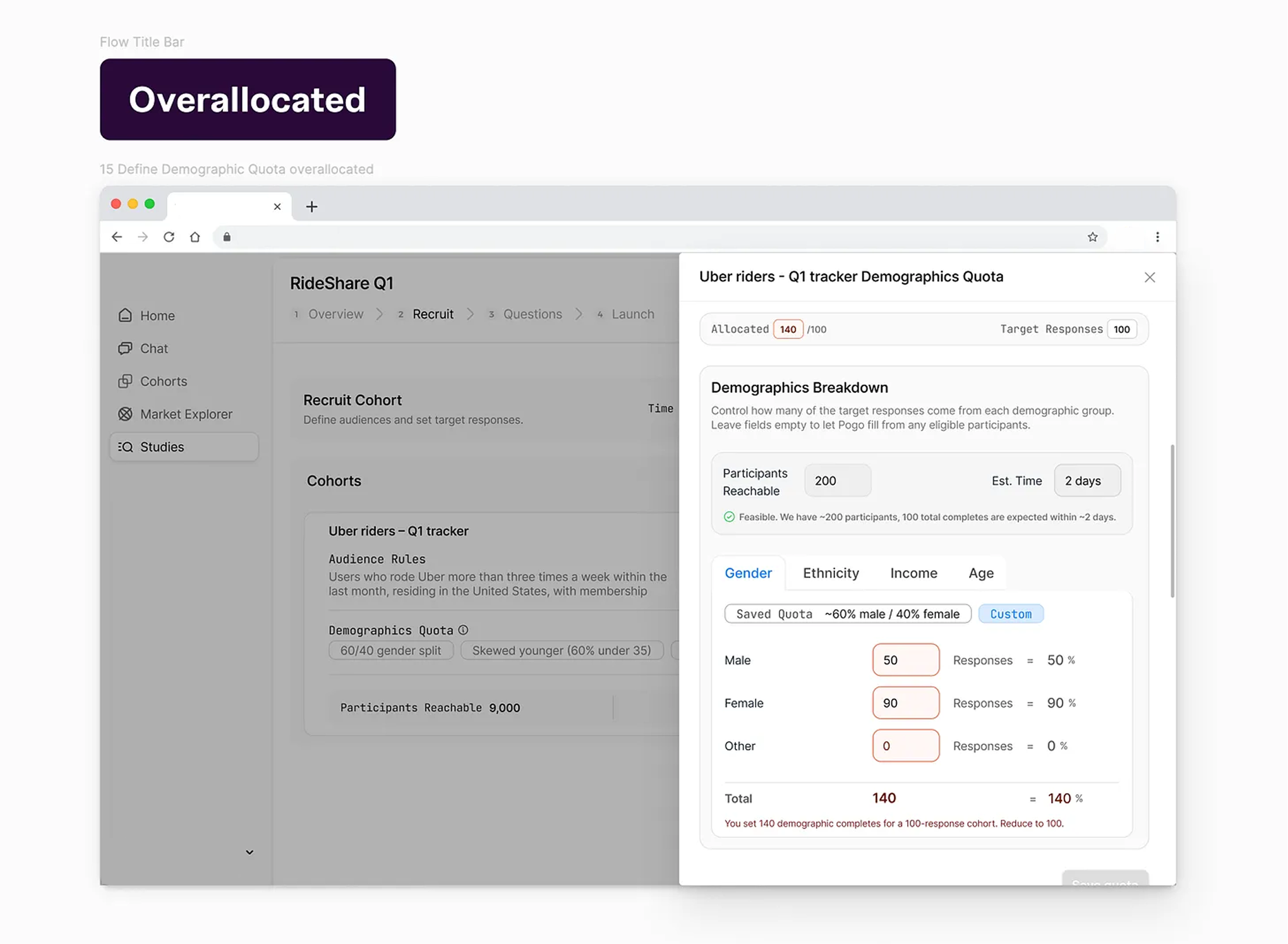This screenshot has height=944, width=1288.
Task: Click the Demographics Quota info icon
Action: [x=463, y=630]
